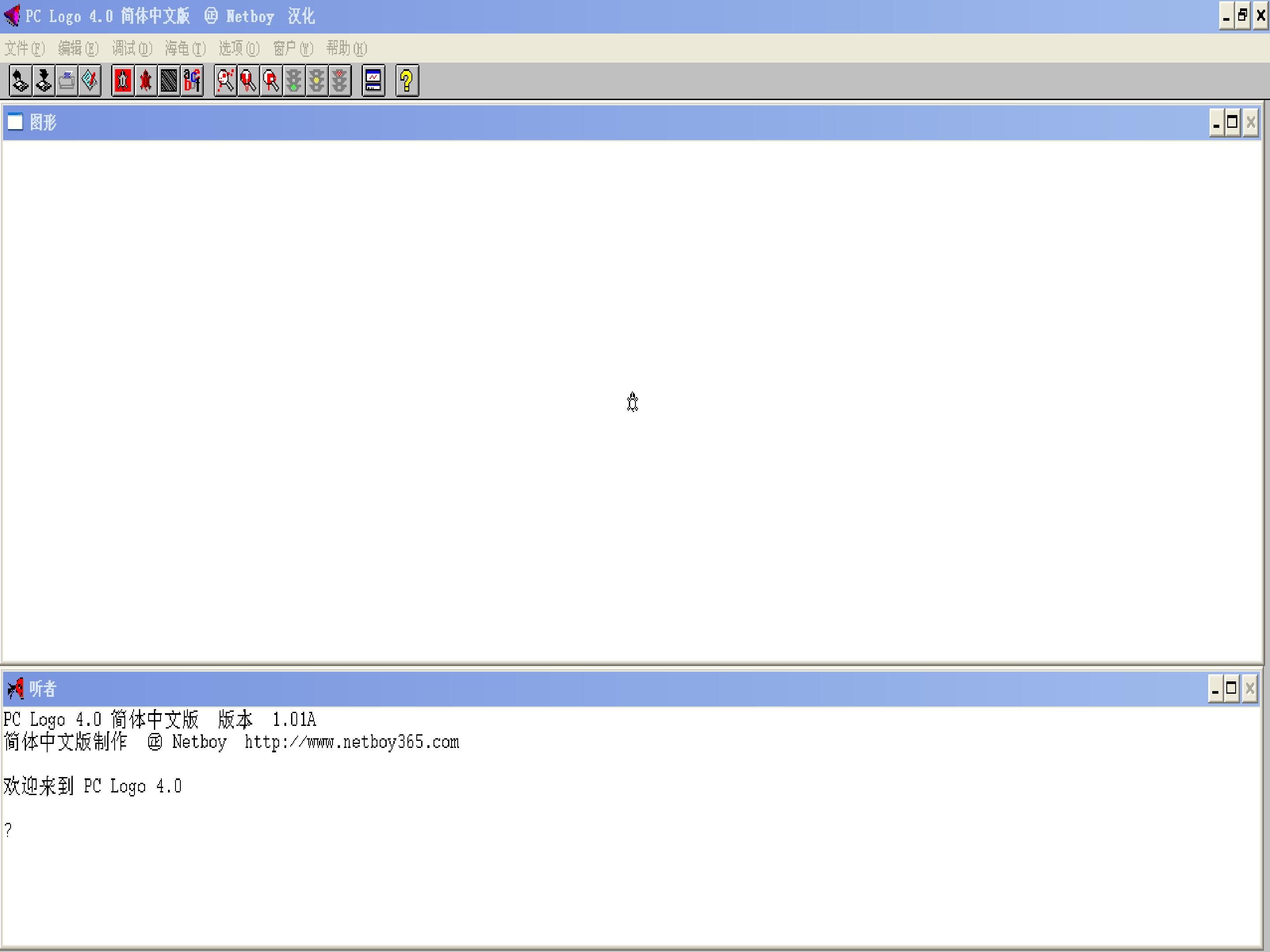This screenshot has height=952, width=1270.
Task: Open the 海龟(T) menu
Action: click(x=185, y=48)
